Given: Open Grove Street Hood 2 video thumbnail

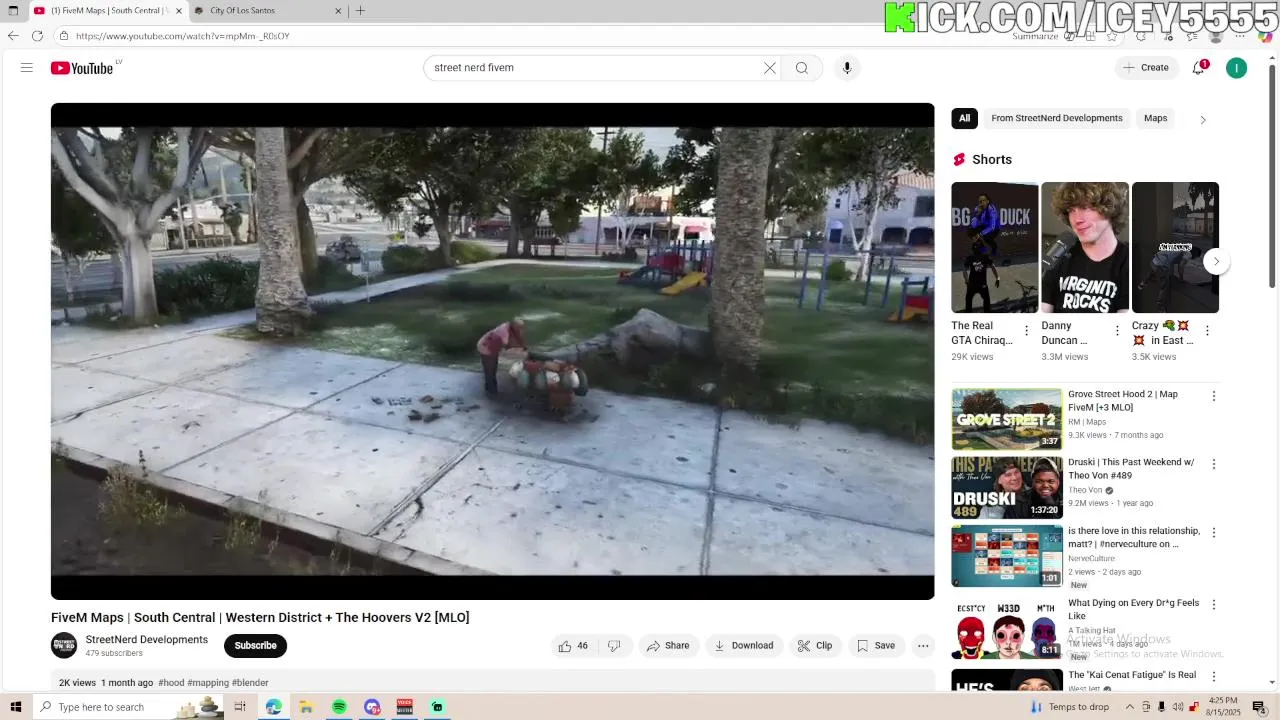Looking at the screenshot, I should (1007, 420).
